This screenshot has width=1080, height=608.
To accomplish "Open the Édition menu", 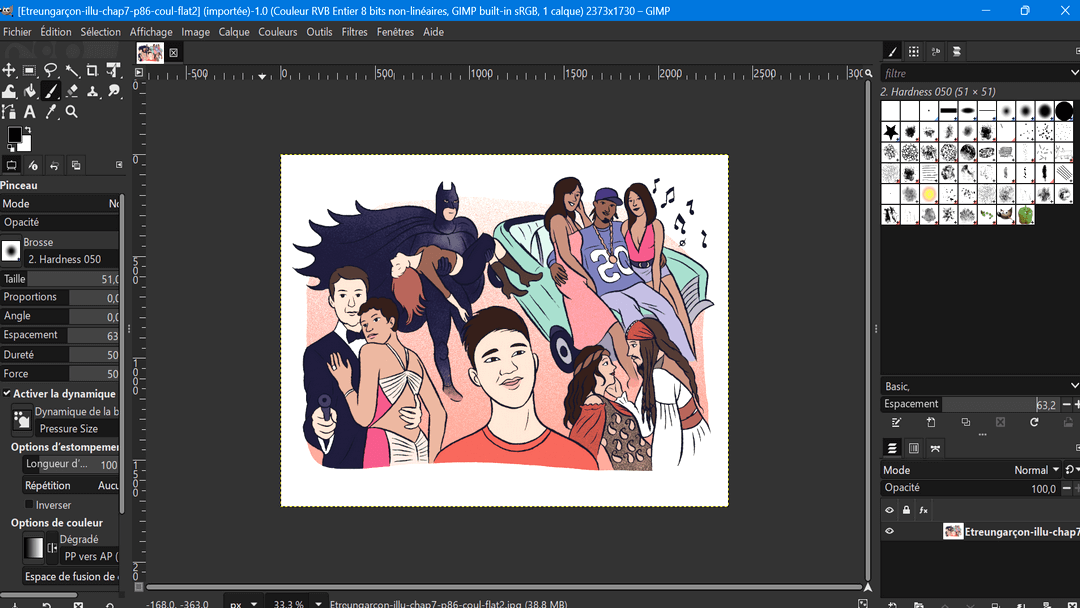I will click(x=56, y=32).
